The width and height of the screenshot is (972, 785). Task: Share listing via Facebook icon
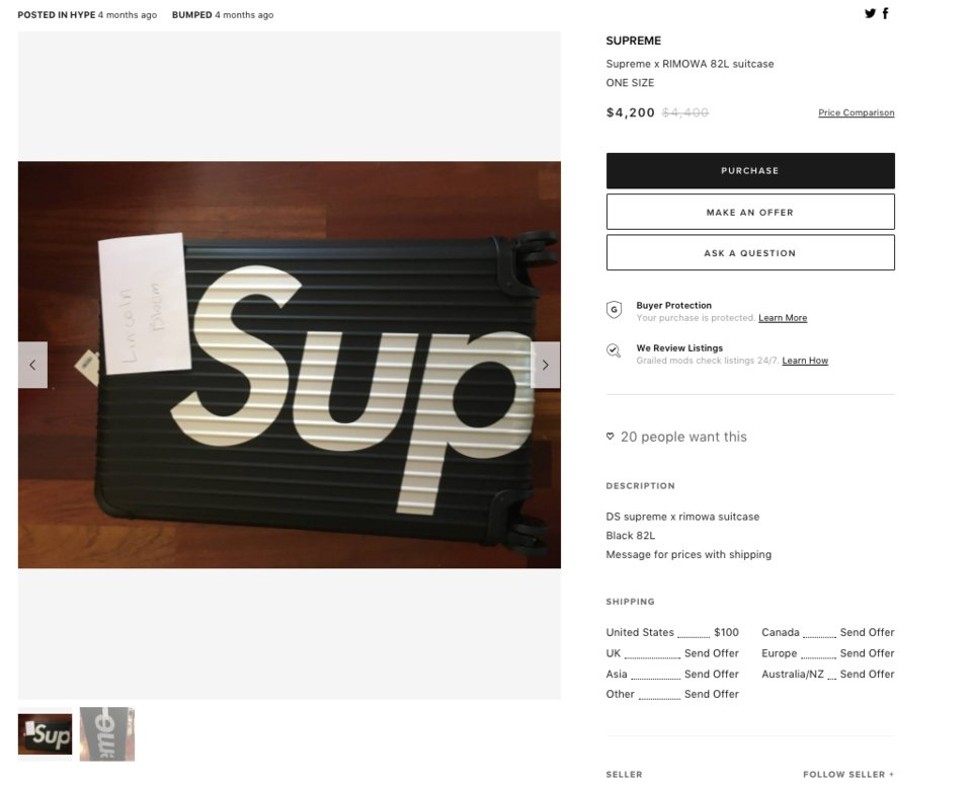coord(885,13)
